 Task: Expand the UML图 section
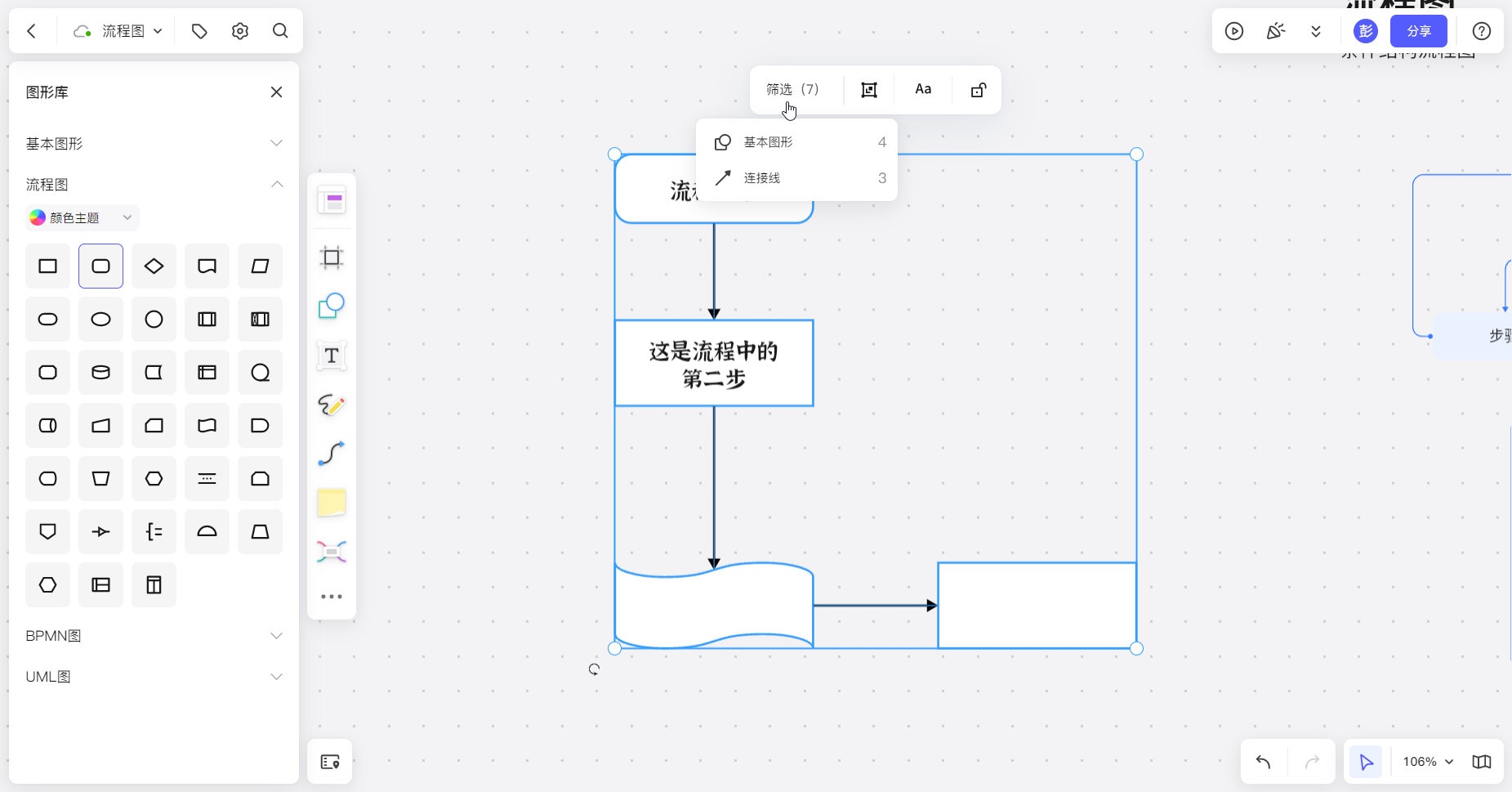coord(154,677)
